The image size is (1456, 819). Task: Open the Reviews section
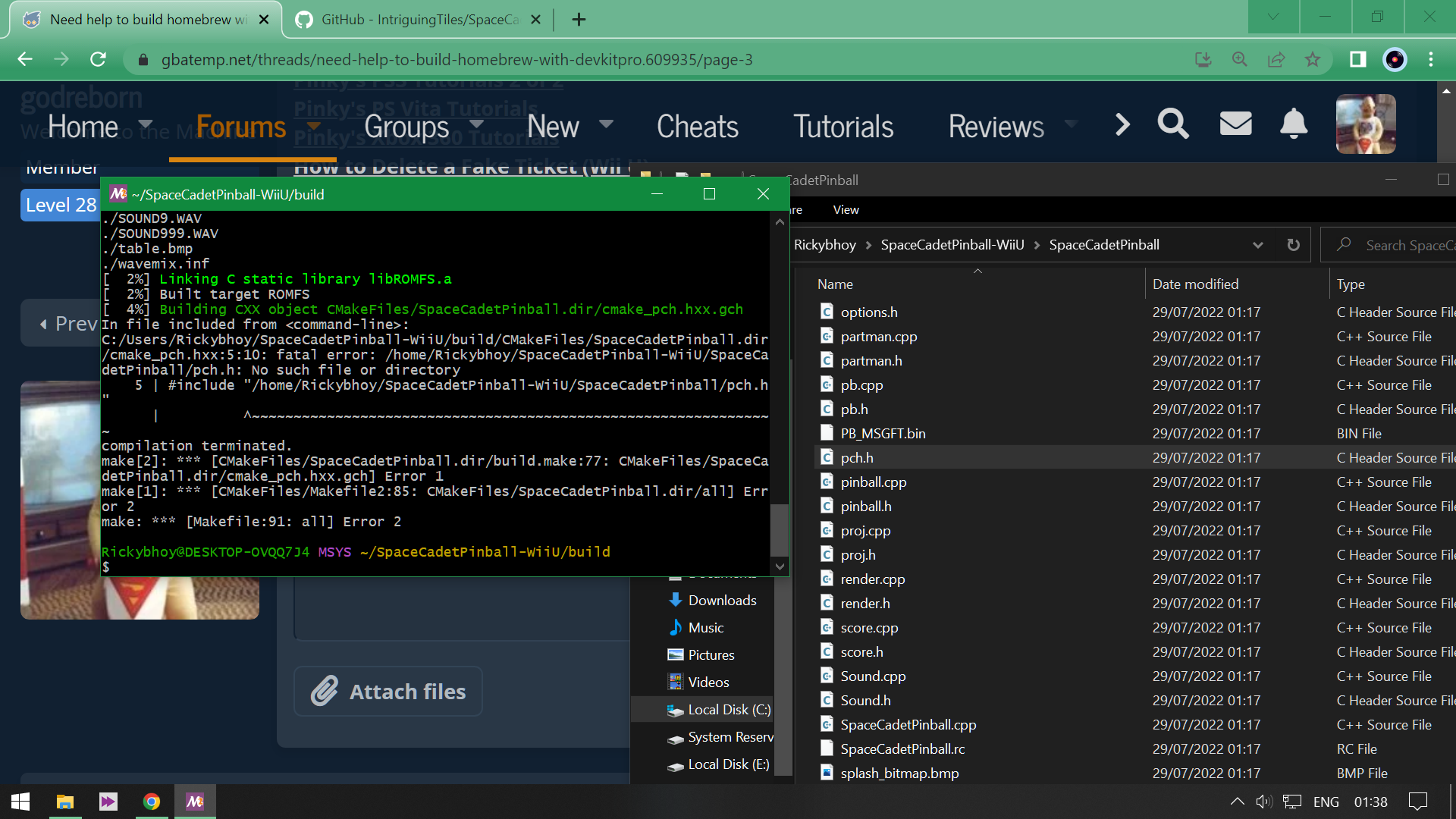click(996, 127)
